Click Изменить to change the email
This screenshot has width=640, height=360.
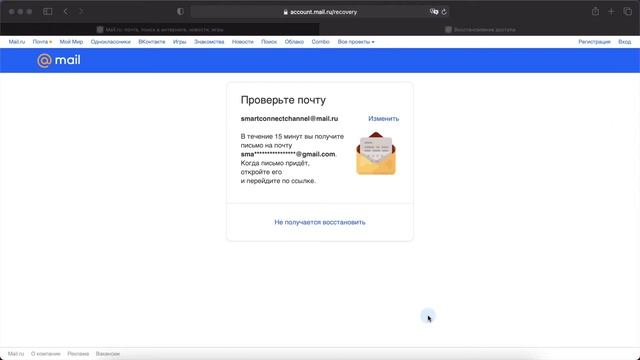point(384,118)
